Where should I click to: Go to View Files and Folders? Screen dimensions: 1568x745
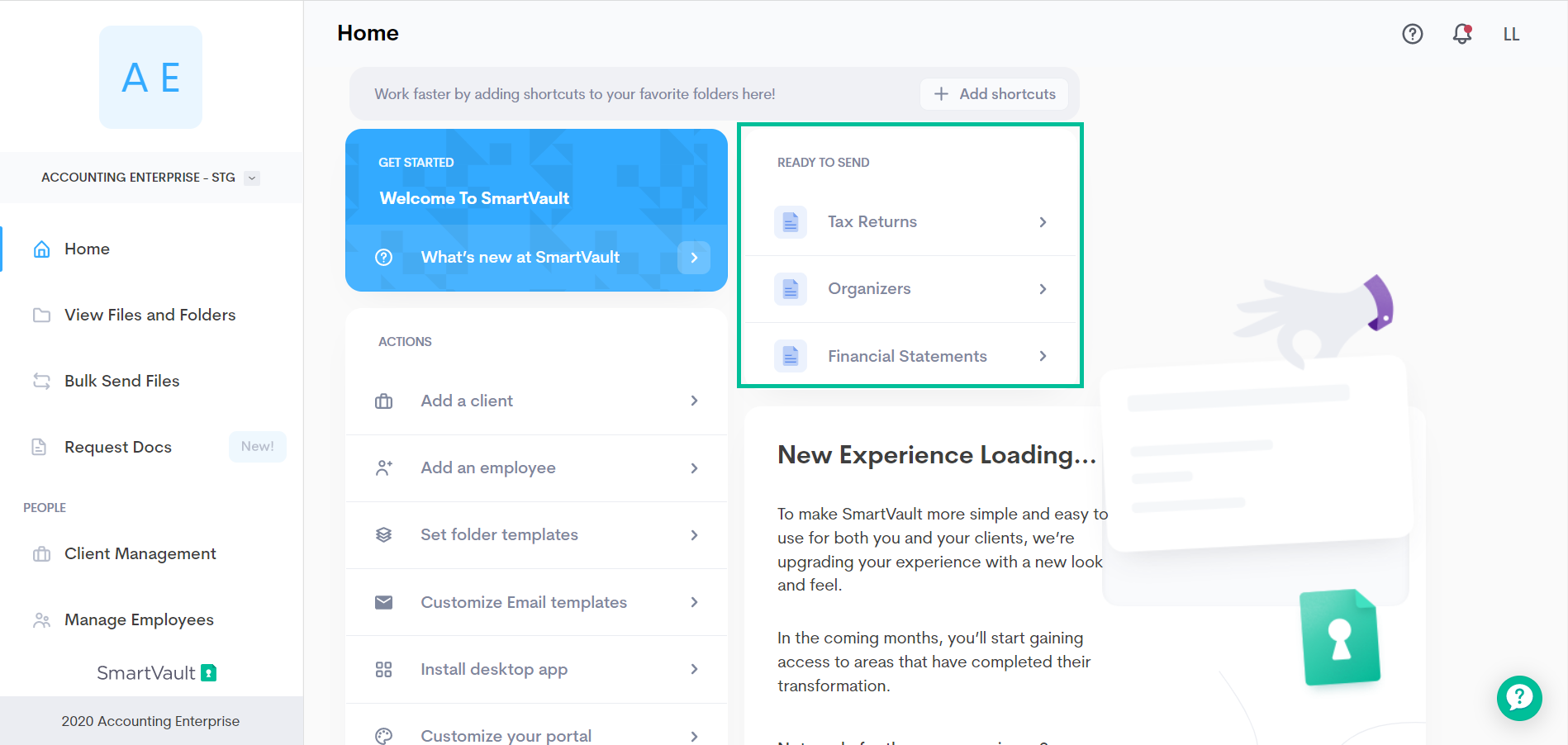click(x=150, y=315)
